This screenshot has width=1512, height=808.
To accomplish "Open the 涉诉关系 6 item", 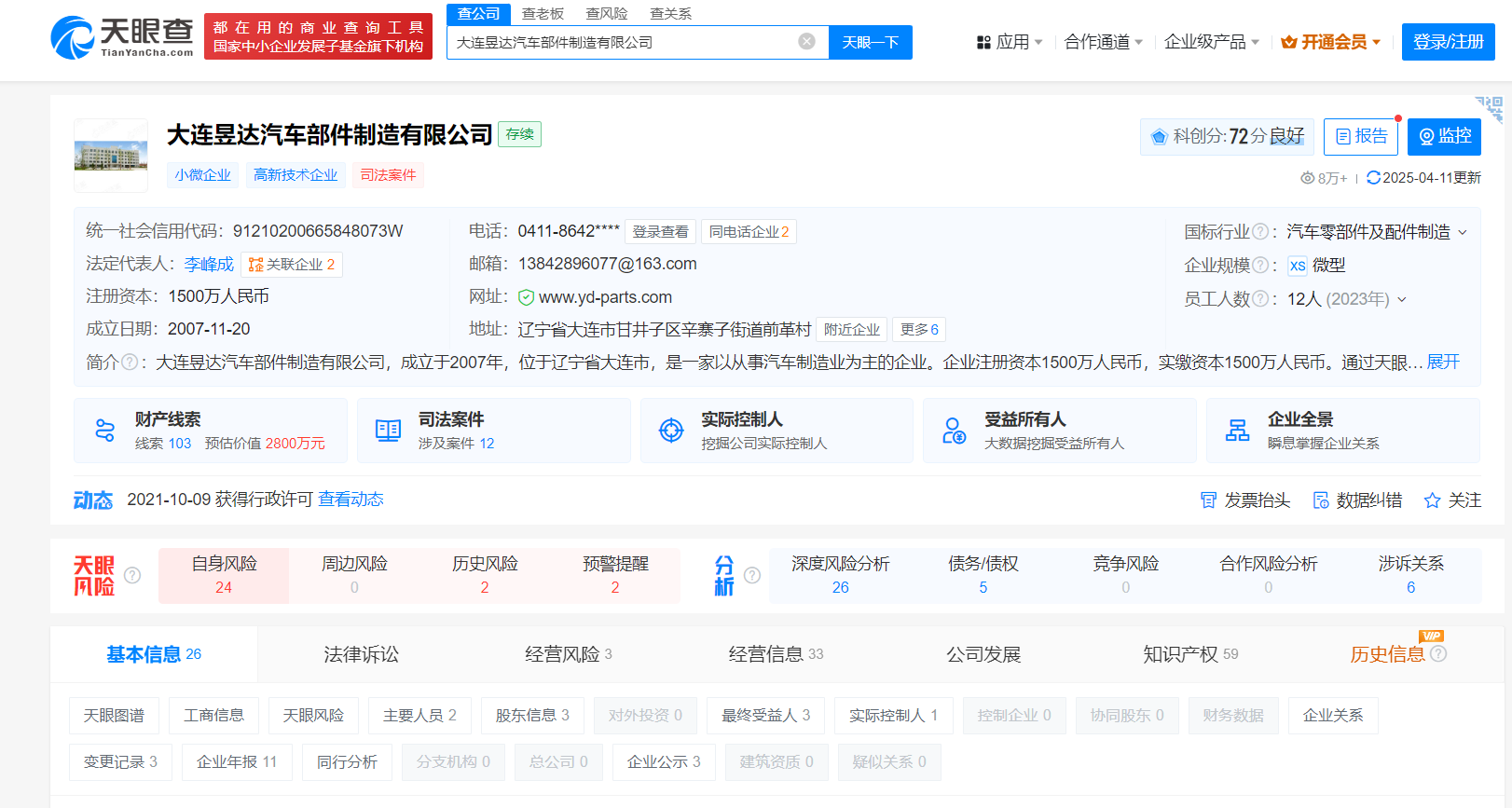I will (x=1410, y=575).
